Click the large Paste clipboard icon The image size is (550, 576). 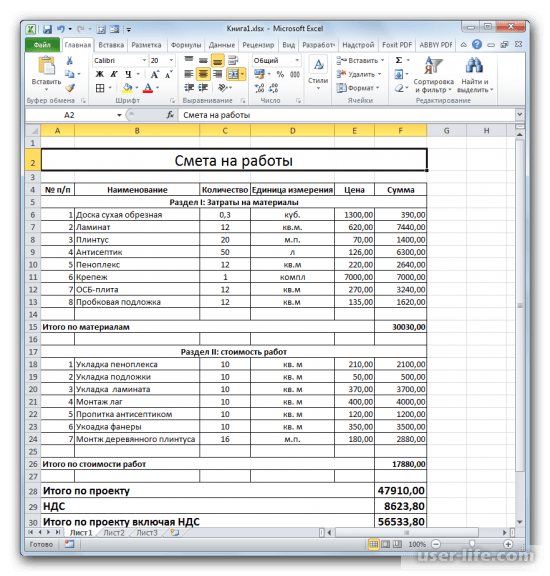coord(47,66)
